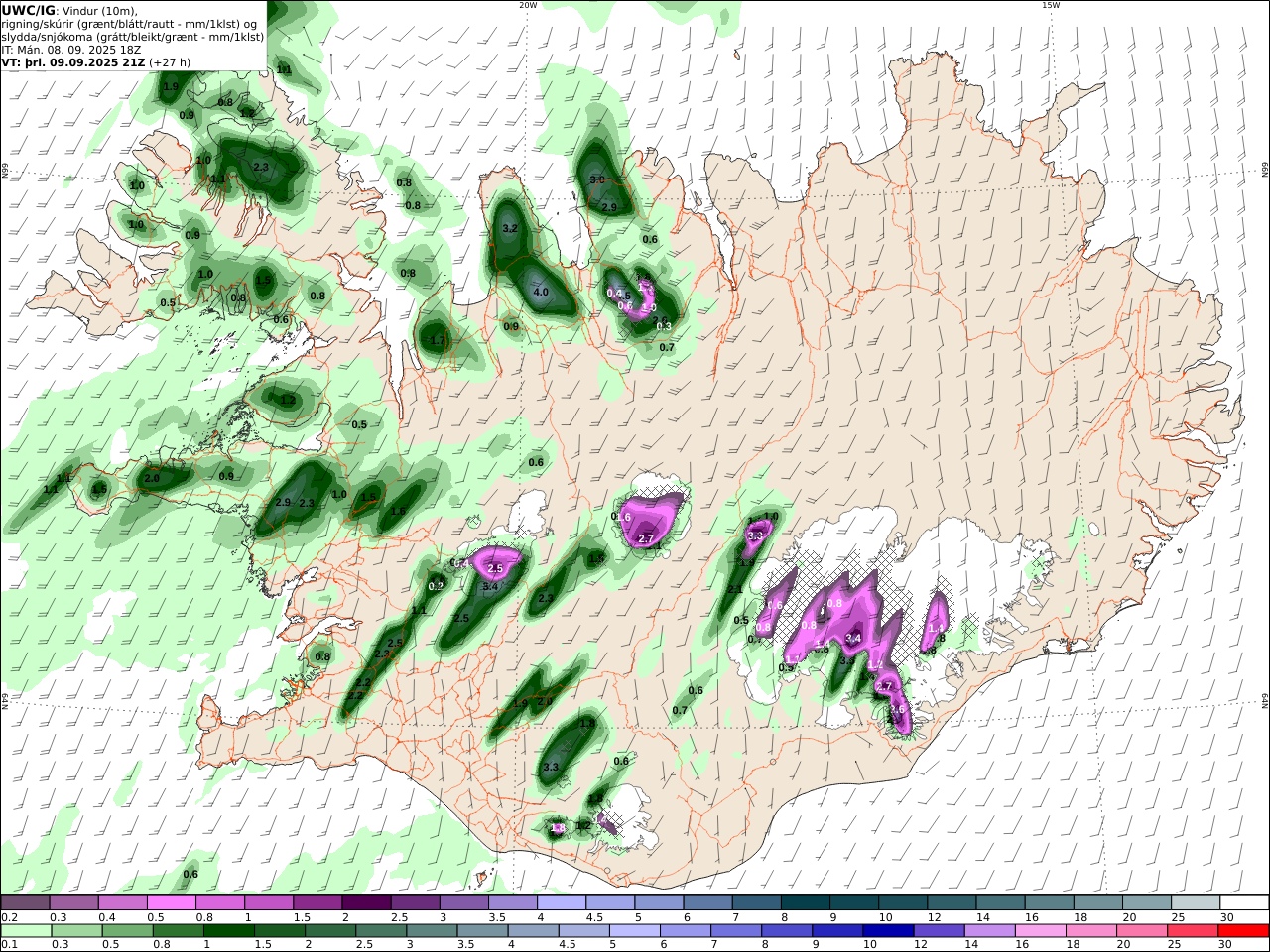The image size is (1270, 952).
Task: Click the darkest green lower-row swatch labeled 1
Action: click(228, 930)
